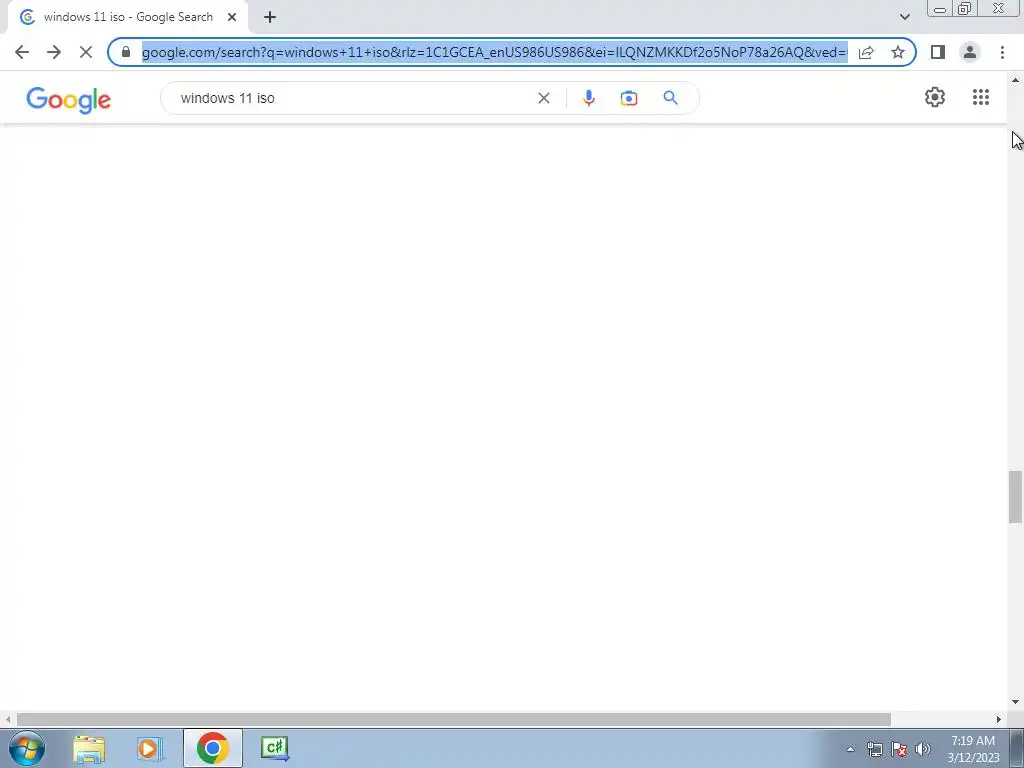Click the URL in the address bar
Viewport: 1024px width, 768px height.
pos(494,52)
